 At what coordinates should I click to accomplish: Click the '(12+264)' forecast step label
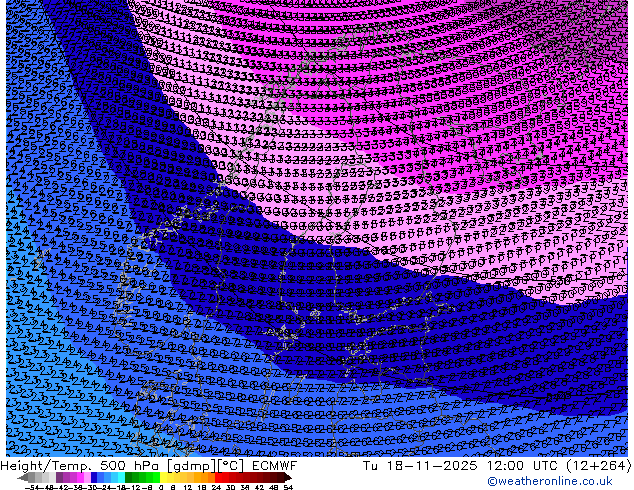598,466
